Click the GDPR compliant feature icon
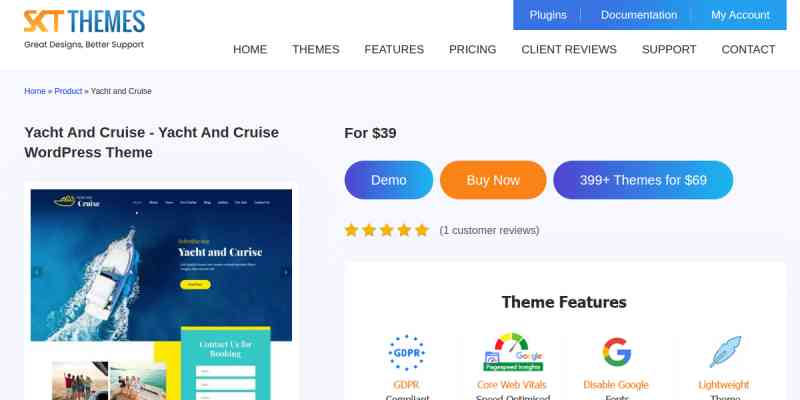 point(407,353)
